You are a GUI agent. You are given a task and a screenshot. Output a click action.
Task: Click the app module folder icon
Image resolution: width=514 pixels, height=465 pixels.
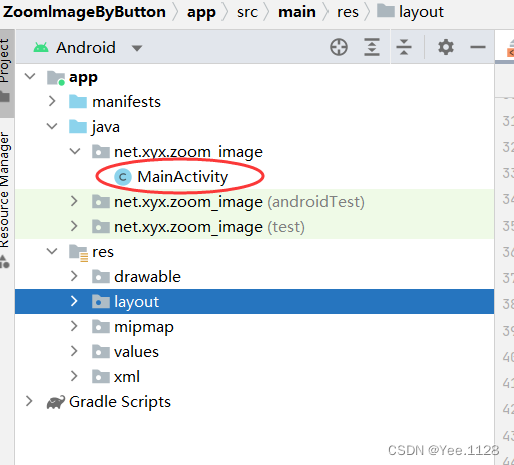(x=56, y=78)
